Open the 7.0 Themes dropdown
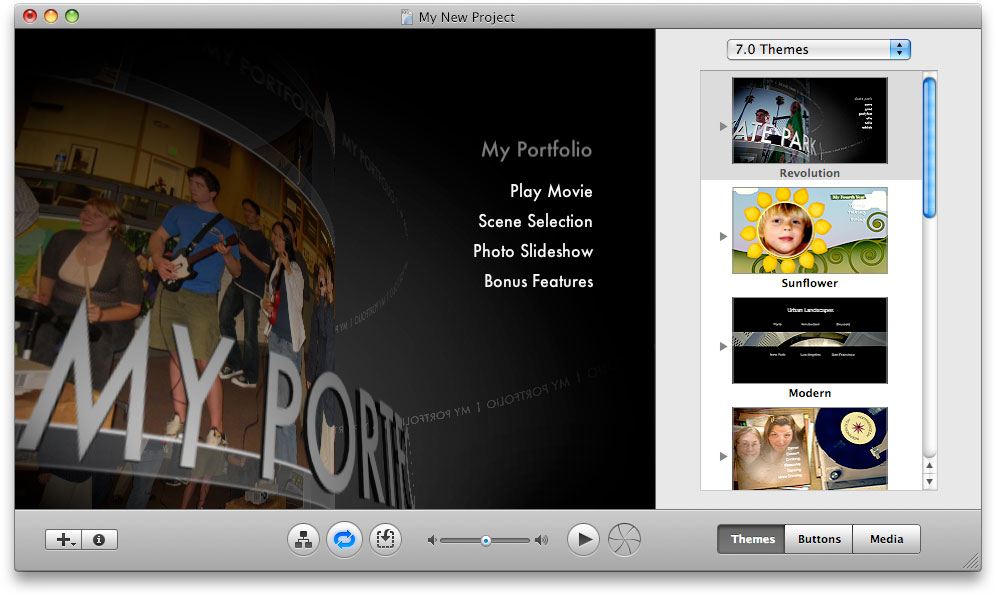Viewport: 996px width, 596px height. 818,49
